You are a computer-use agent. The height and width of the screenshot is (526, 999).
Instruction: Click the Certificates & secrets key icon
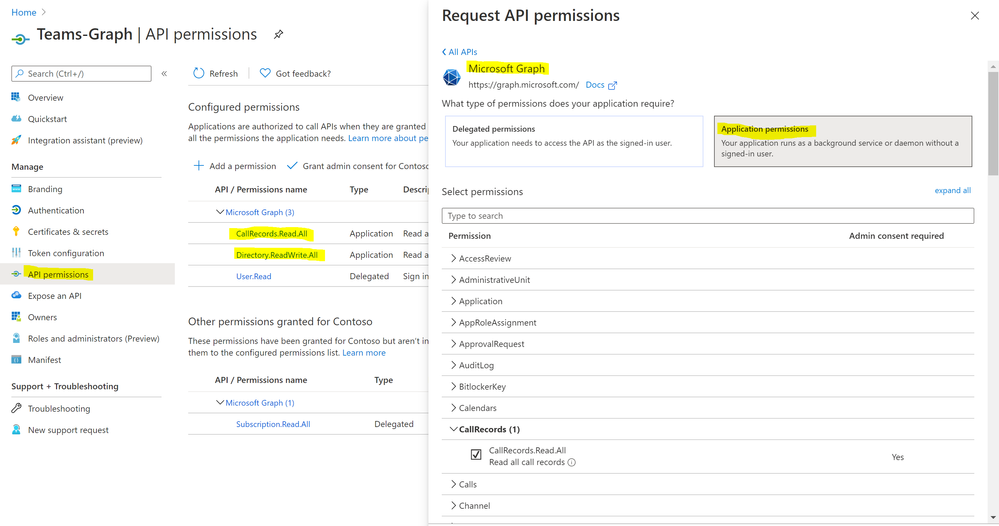(x=16, y=232)
